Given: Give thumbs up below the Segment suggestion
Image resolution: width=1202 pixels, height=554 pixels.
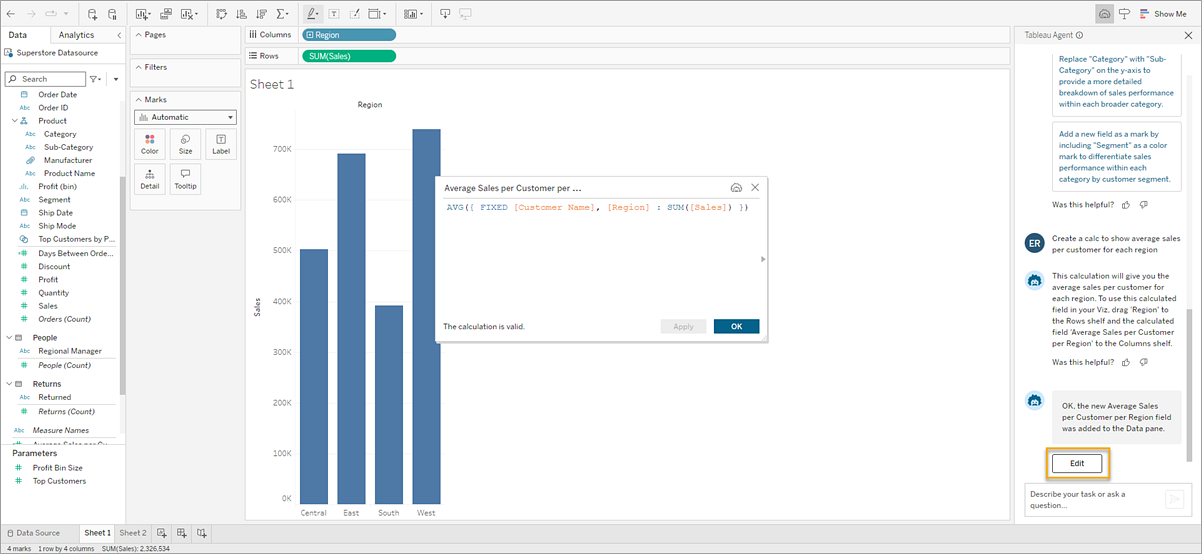Looking at the screenshot, I should [x=1125, y=204].
